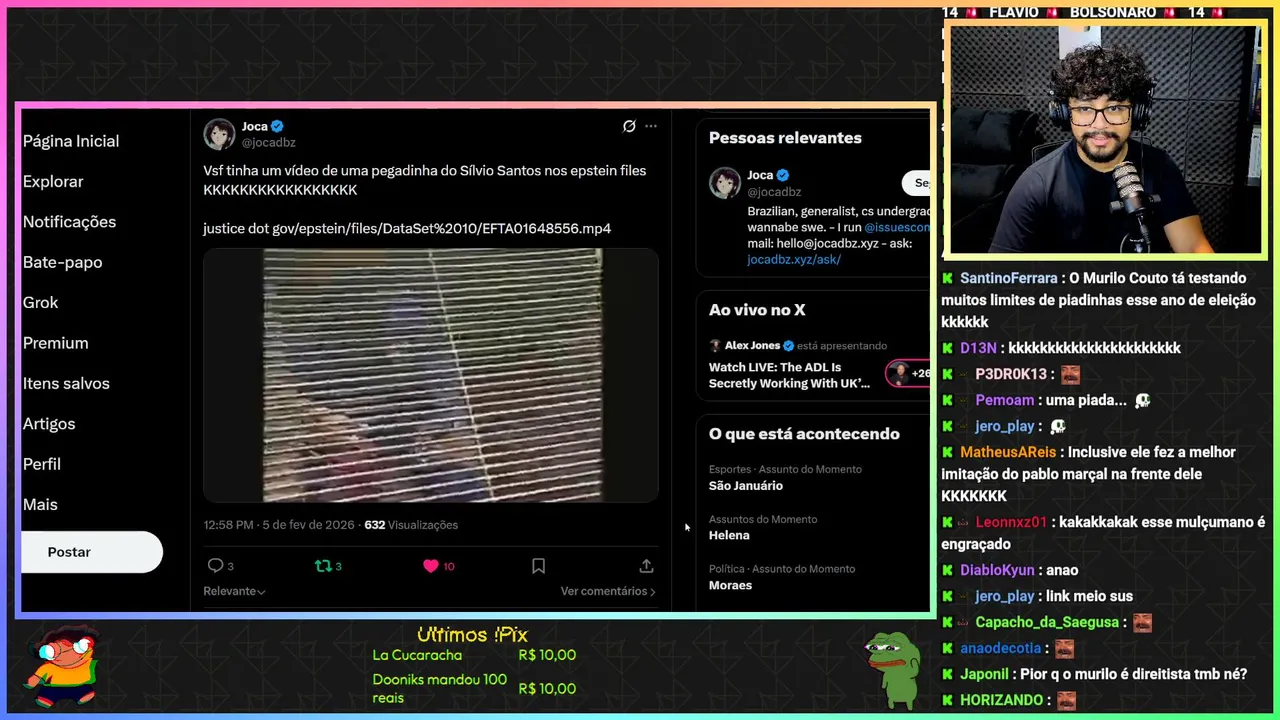
Task: Open Notificações in sidebar
Action: click(x=69, y=222)
